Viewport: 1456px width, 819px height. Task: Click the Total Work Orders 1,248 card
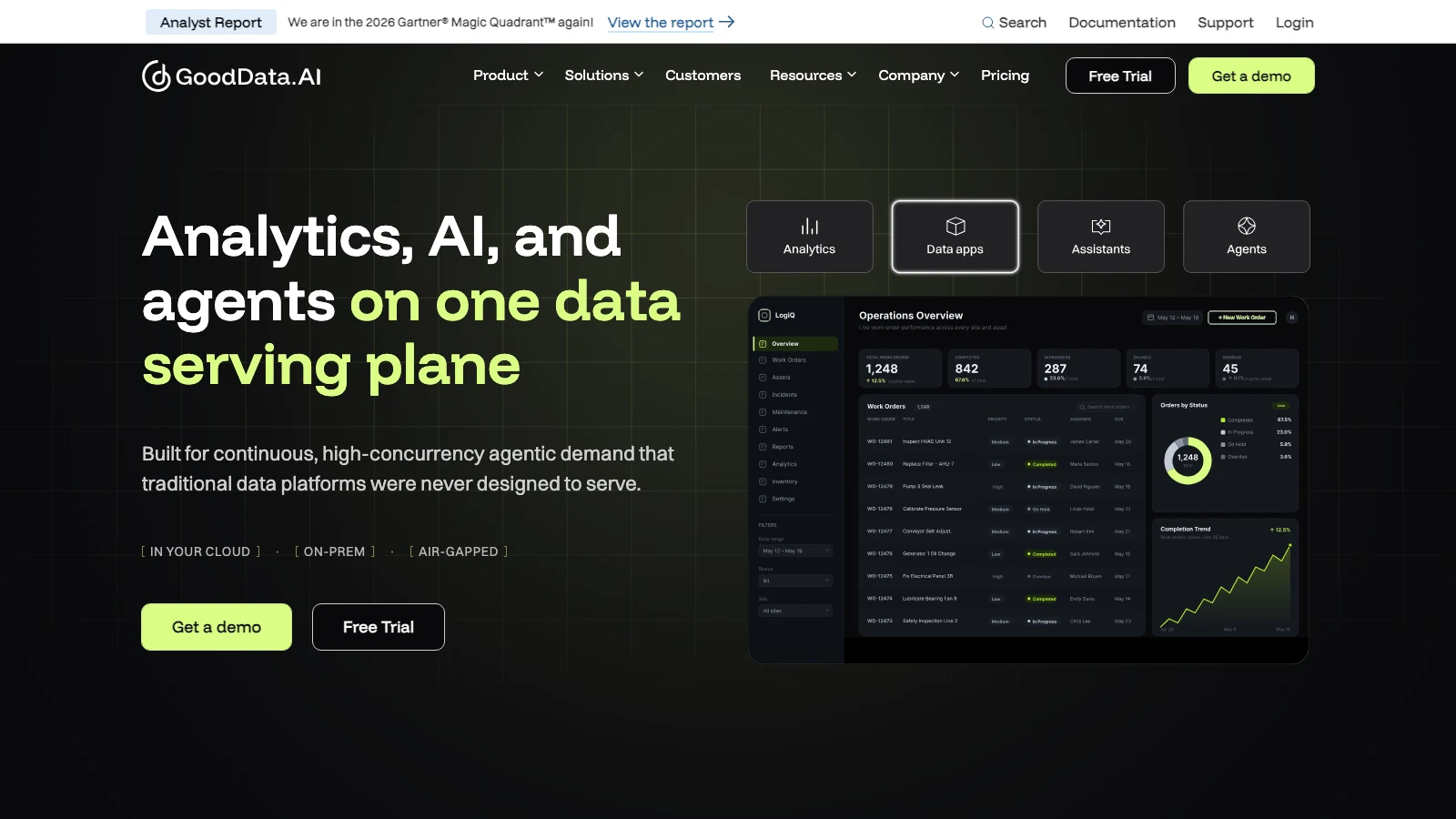[902, 369]
